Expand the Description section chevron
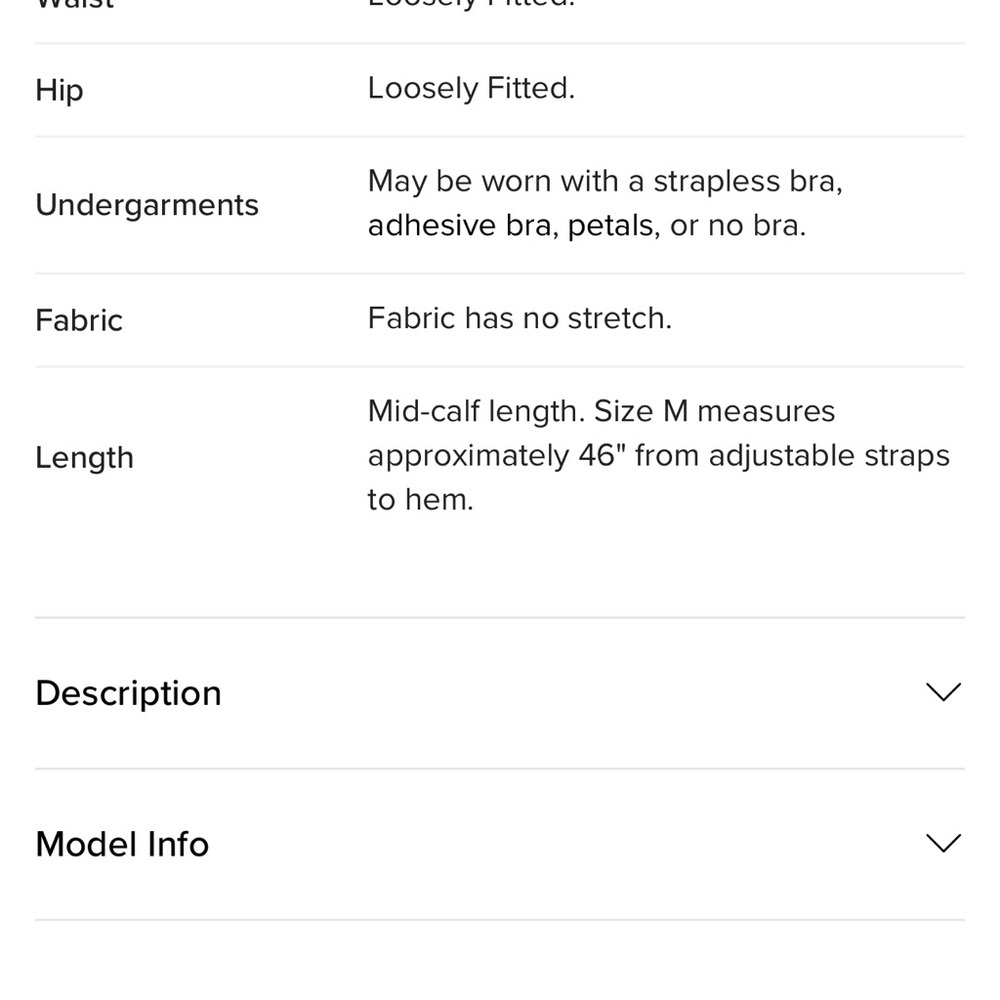 [943, 692]
